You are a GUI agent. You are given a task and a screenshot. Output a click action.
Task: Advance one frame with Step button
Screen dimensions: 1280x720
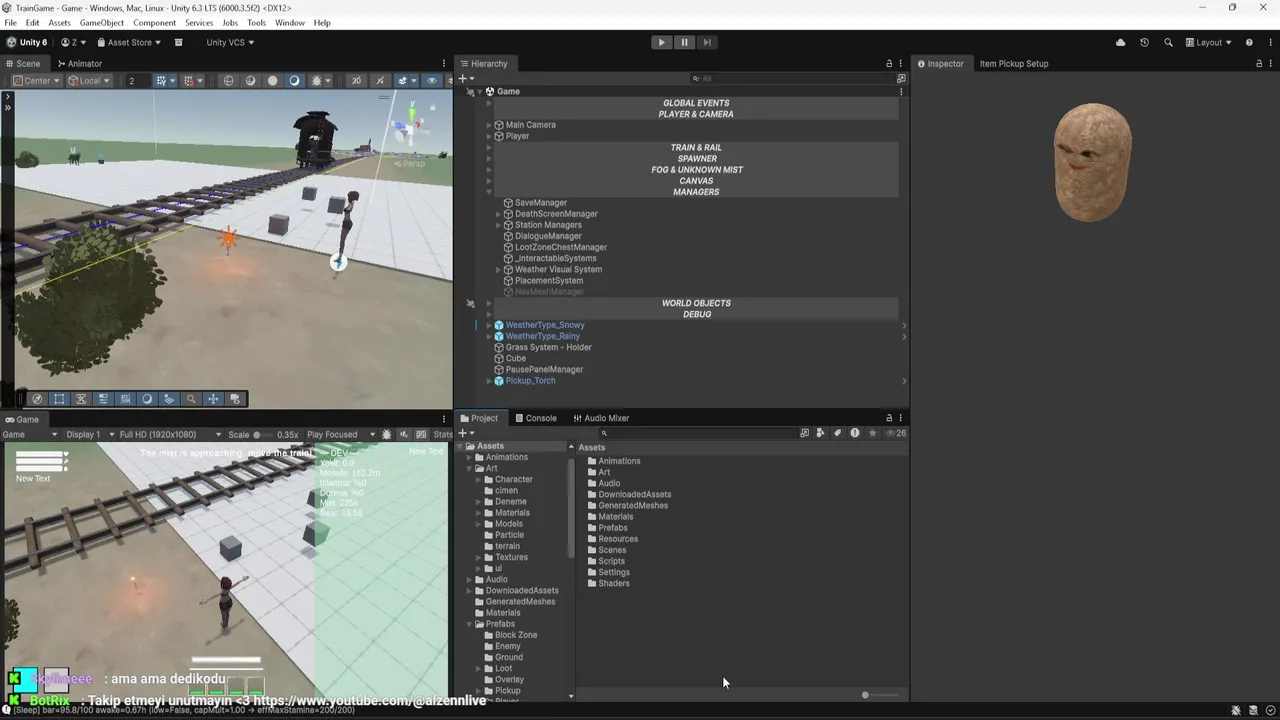click(x=707, y=42)
